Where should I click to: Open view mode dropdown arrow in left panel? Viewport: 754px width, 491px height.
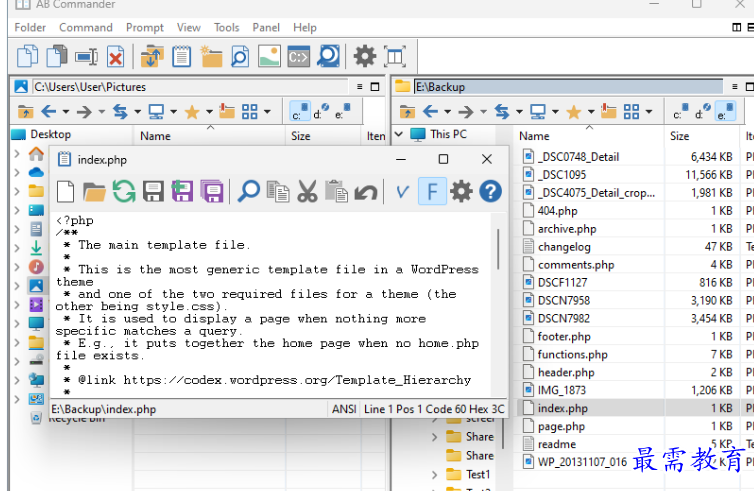(x=267, y=113)
